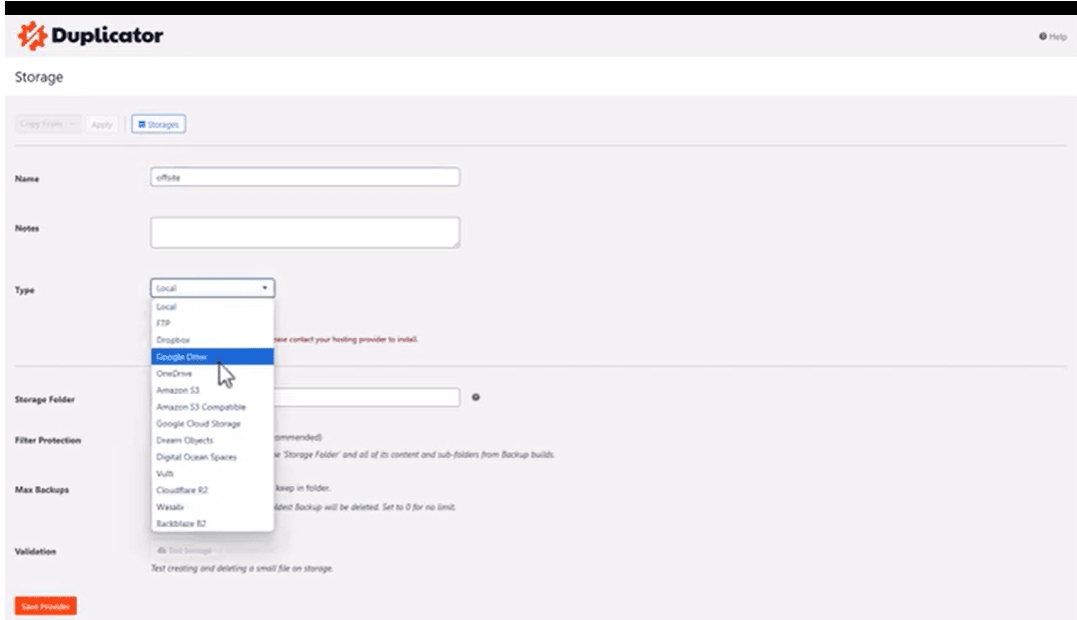Pick Google Cloud Storage option
Screen dimensions: 1077x620
click(198, 424)
